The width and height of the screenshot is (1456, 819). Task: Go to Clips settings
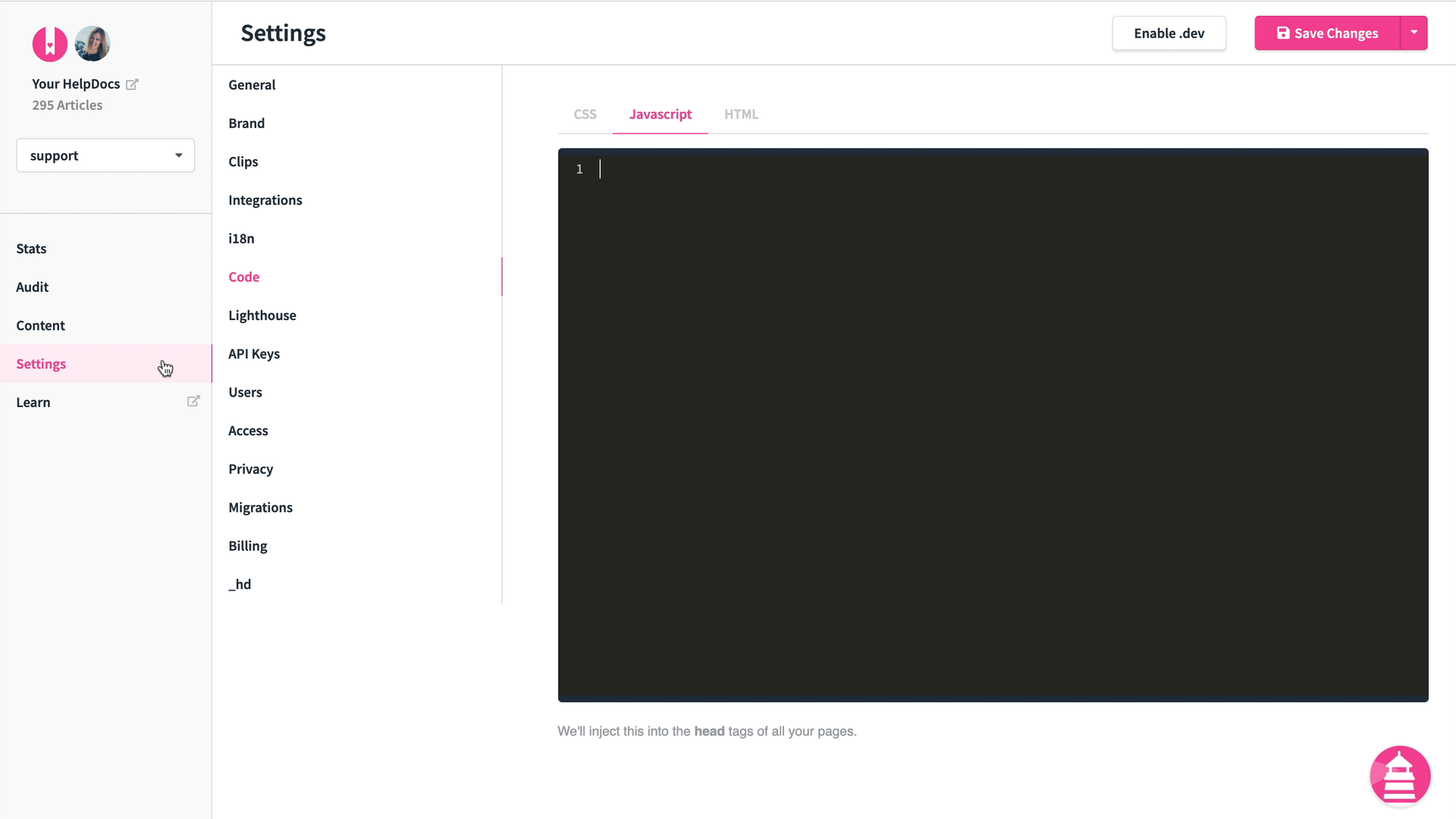pos(357,162)
